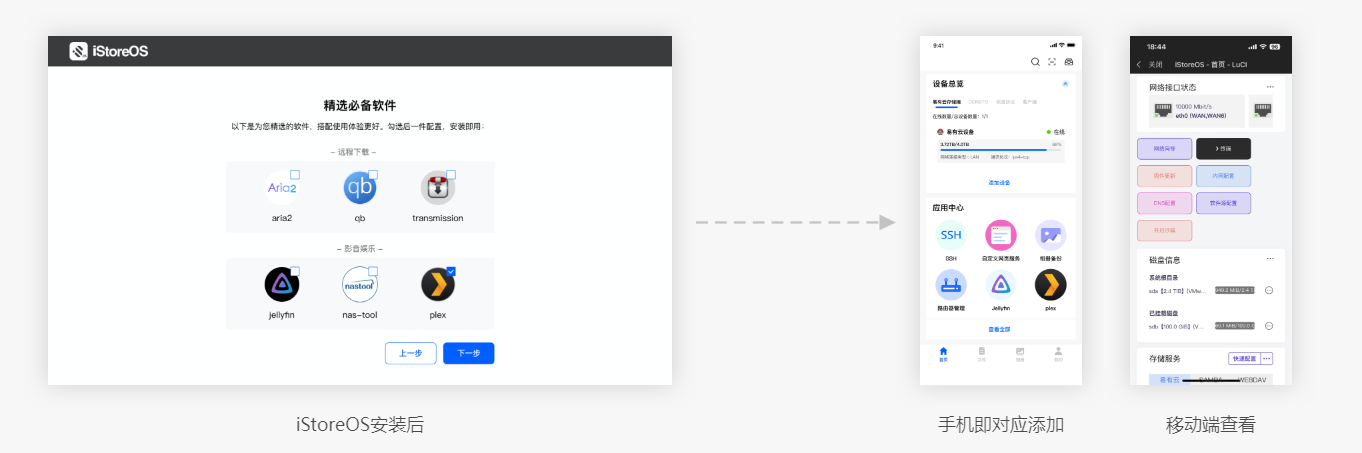Viewport: 1362px width, 453px height.
Task: Tick the aria2 checkbox
Action: [295, 174]
